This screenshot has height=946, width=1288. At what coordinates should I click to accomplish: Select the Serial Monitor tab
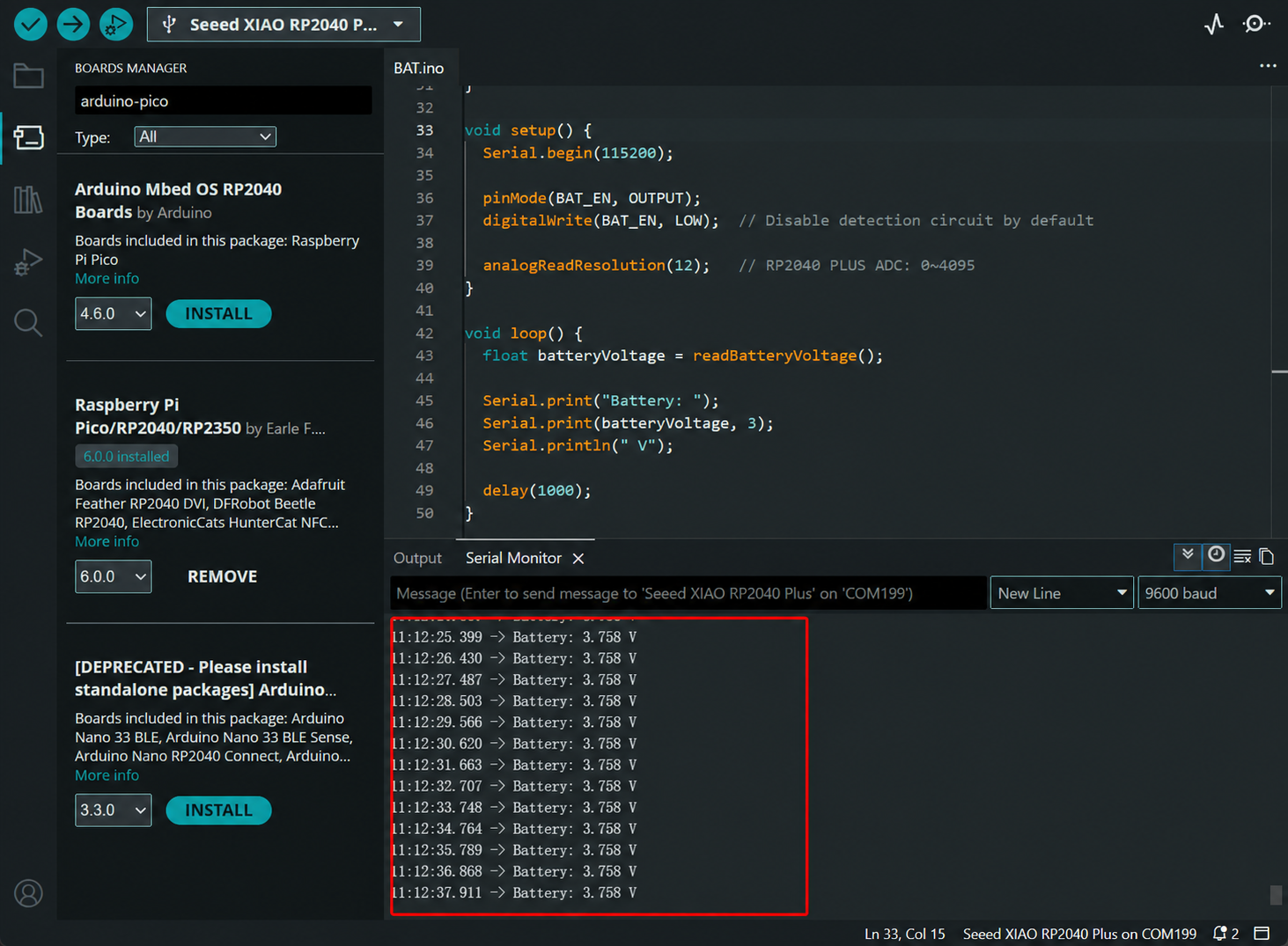click(x=513, y=558)
